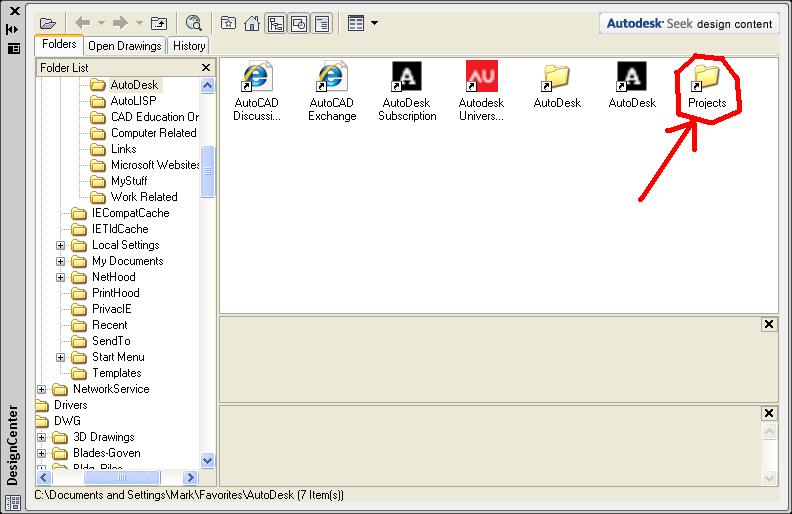Viewport: 792px width, 514px height.
Task: Select the AutoCAD Discussi... shortcut icon
Action: pyautogui.click(x=257, y=91)
